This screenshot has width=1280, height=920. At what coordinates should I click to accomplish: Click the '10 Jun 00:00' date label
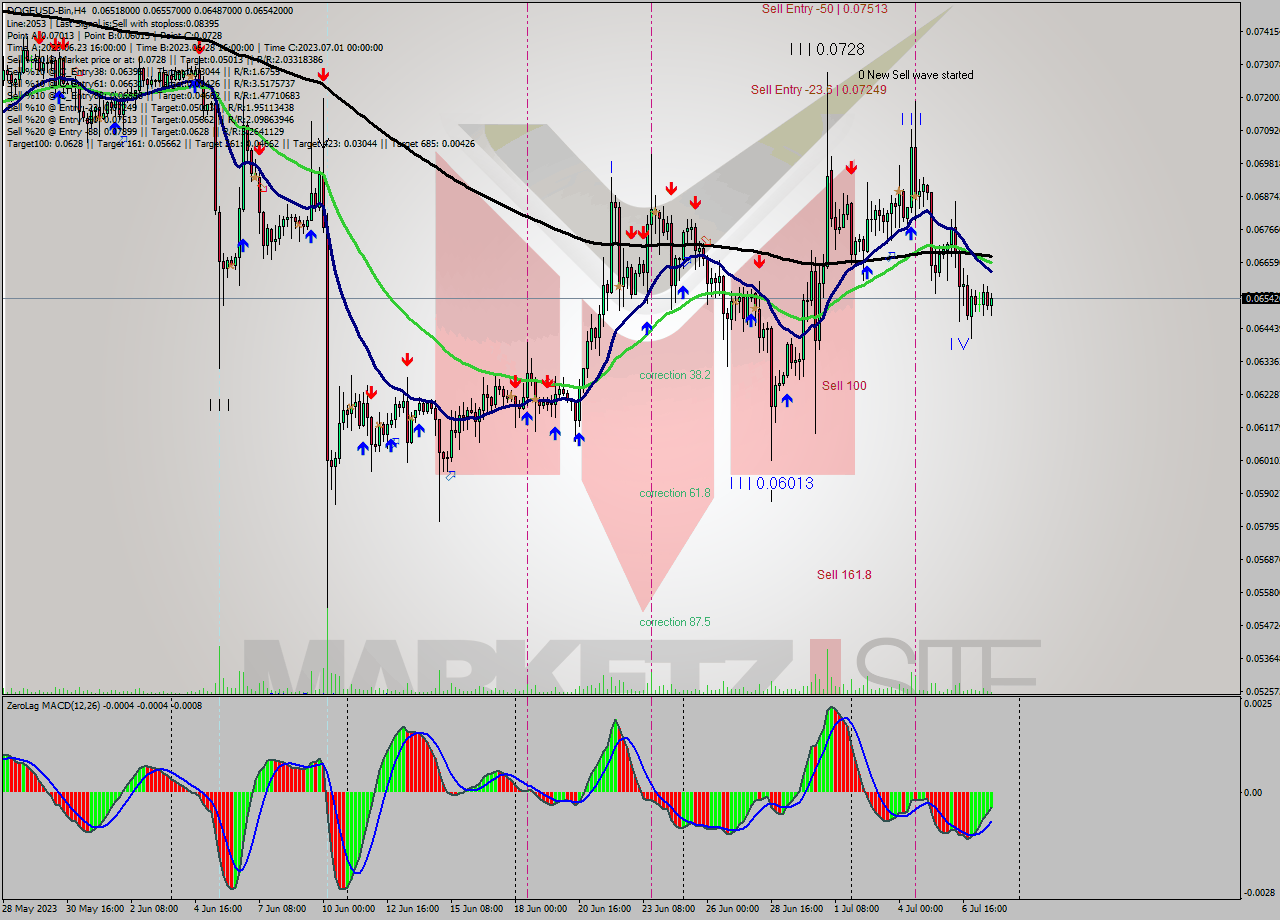pos(347,909)
